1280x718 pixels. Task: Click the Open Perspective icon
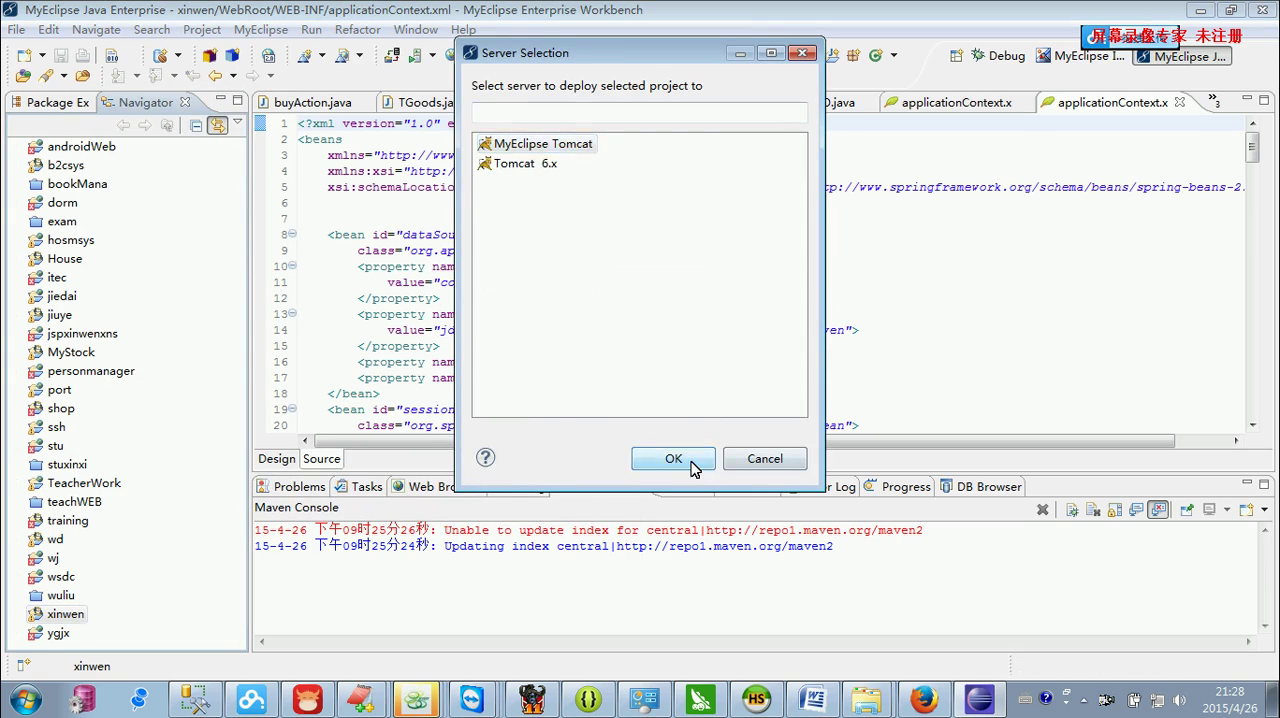point(956,56)
